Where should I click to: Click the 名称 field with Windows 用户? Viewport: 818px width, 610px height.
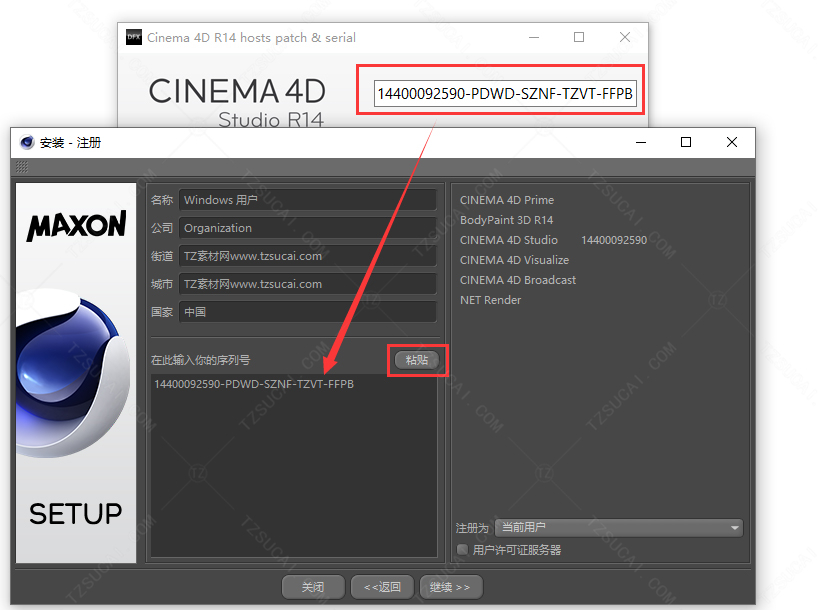[307, 200]
